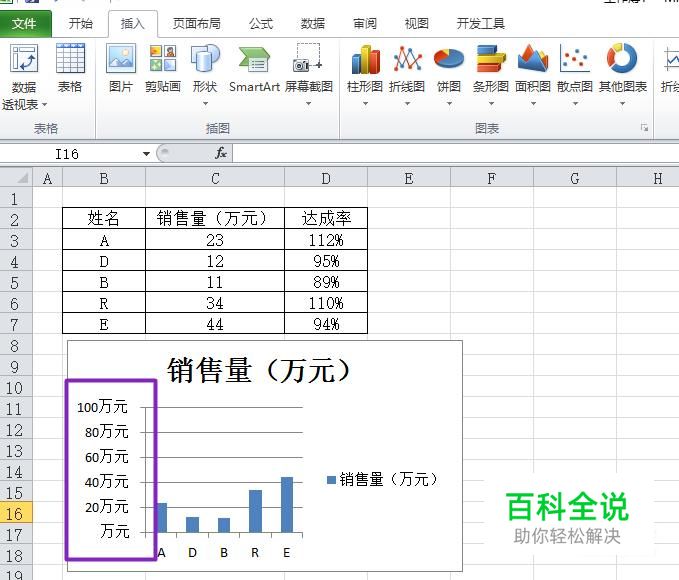This screenshot has height=580, width=679.
Task: Select all cells with corner button
Action: tap(16, 178)
